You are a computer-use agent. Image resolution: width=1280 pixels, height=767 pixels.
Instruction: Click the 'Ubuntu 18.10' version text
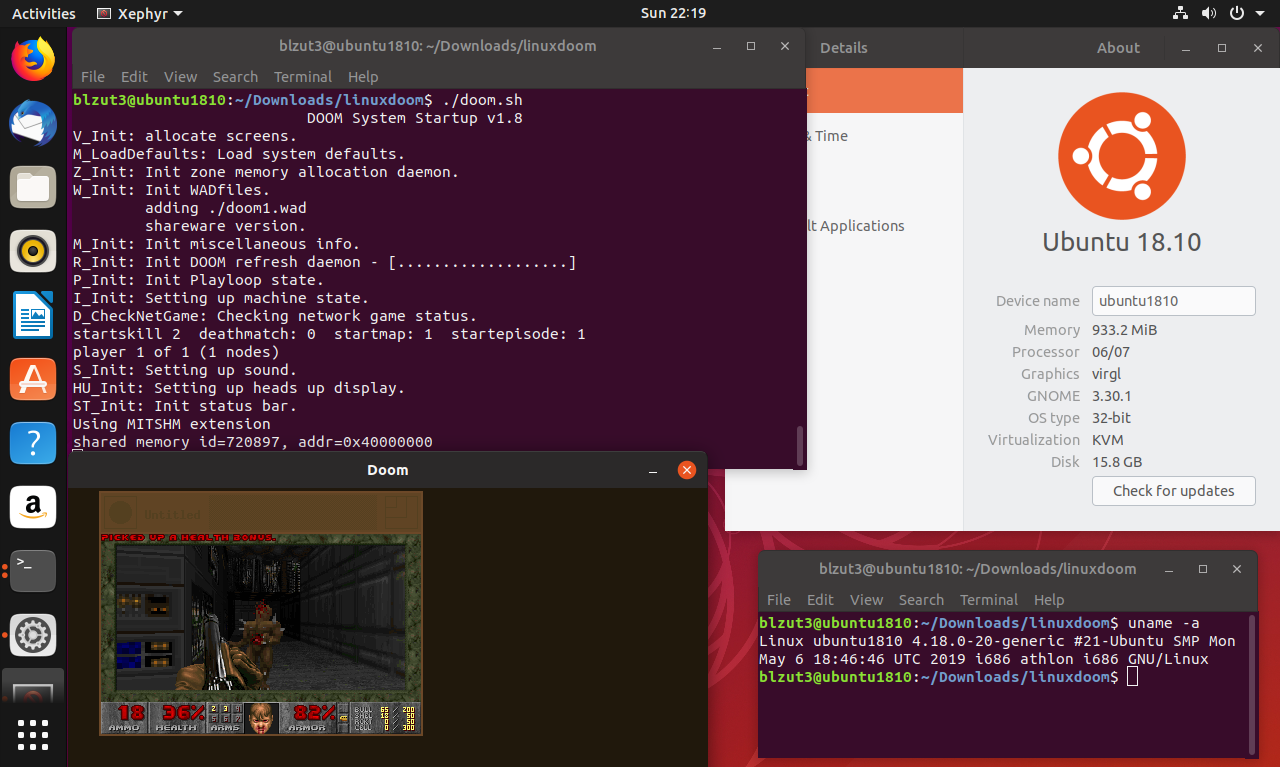(1122, 242)
